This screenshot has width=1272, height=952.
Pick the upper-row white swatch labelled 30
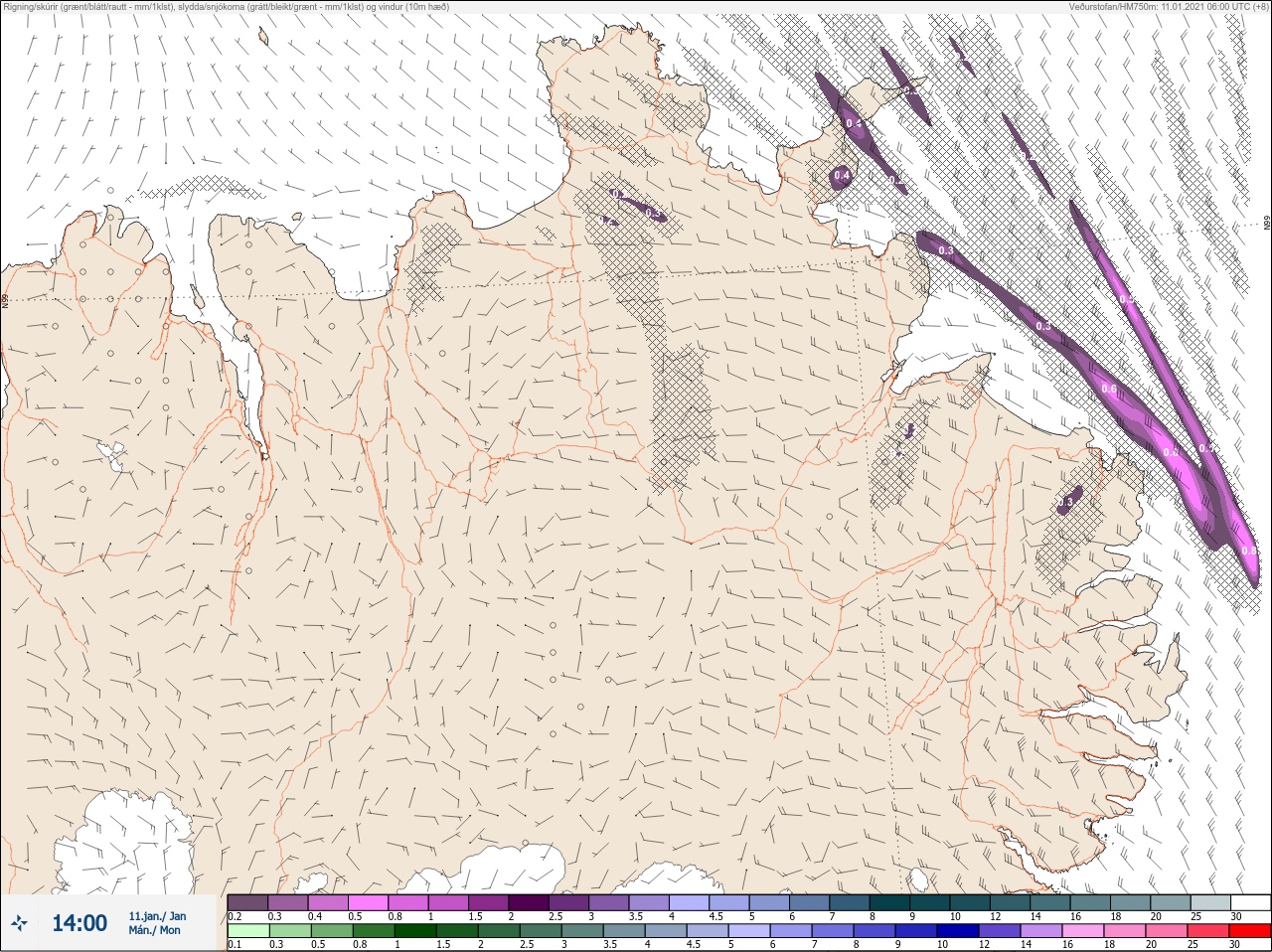[x=1249, y=902]
